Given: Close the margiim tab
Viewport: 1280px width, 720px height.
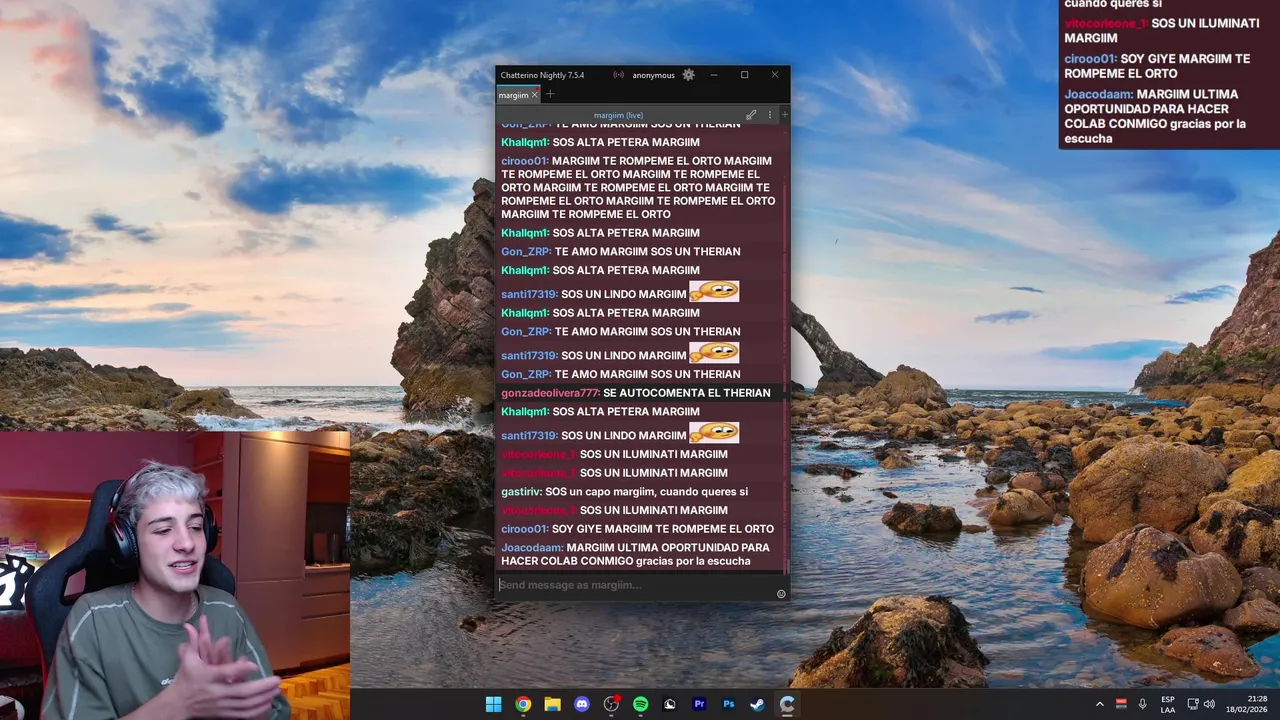Looking at the screenshot, I should [x=535, y=95].
